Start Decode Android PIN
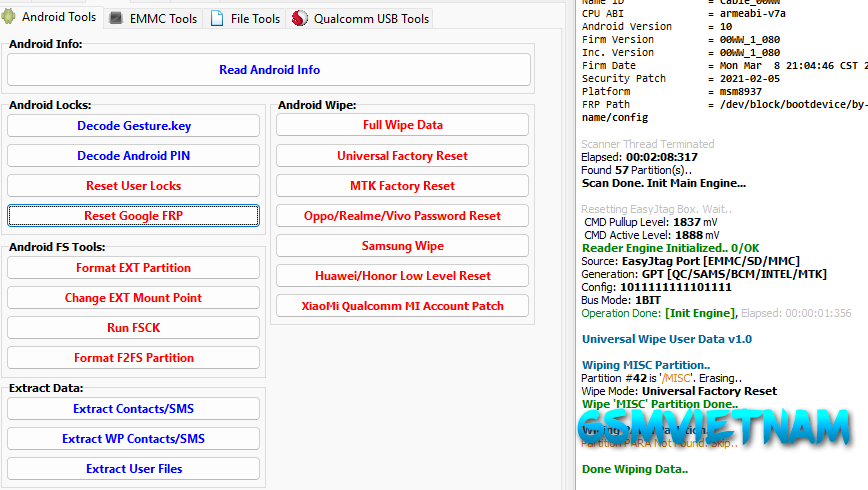This screenshot has height=490, width=868. click(133, 156)
